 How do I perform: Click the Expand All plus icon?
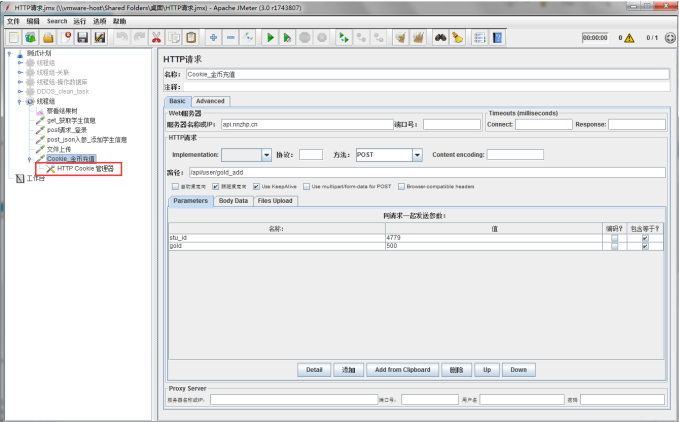click(x=214, y=38)
